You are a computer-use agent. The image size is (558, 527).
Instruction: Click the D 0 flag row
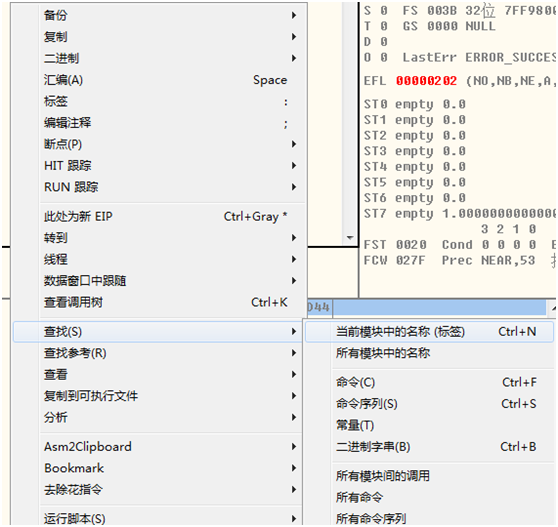point(375,42)
